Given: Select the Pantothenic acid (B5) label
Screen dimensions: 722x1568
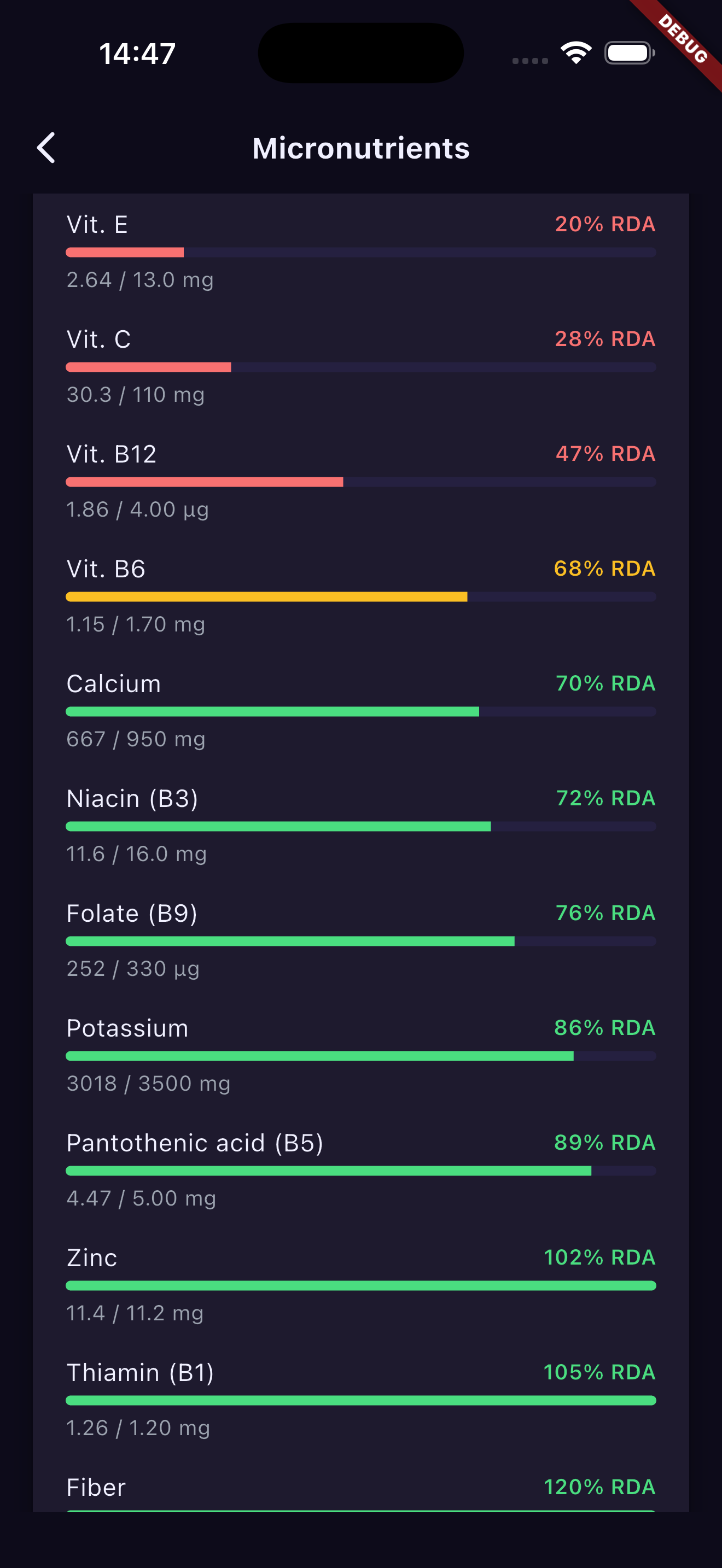Looking at the screenshot, I should click(195, 1143).
